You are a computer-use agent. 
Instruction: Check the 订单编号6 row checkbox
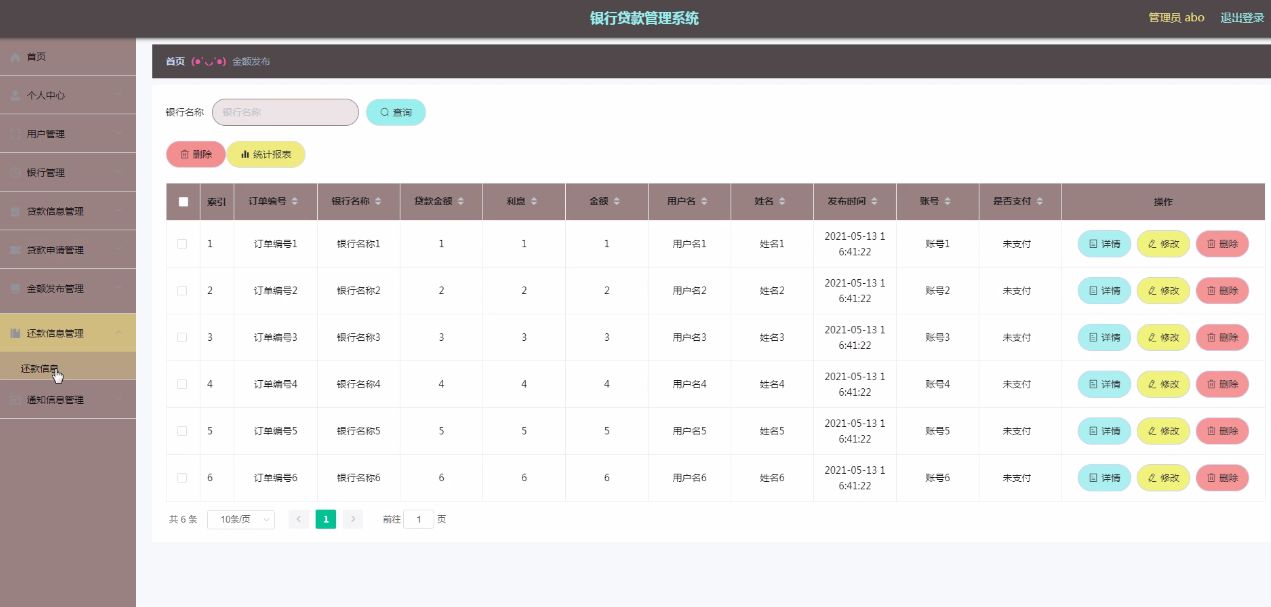click(182, 478)
